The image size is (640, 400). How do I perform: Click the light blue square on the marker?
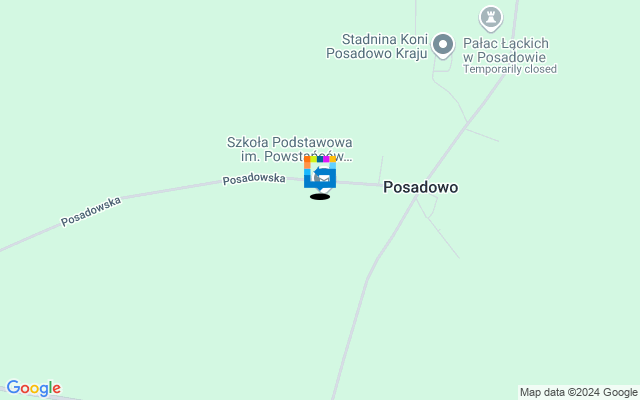click(333, 166)
